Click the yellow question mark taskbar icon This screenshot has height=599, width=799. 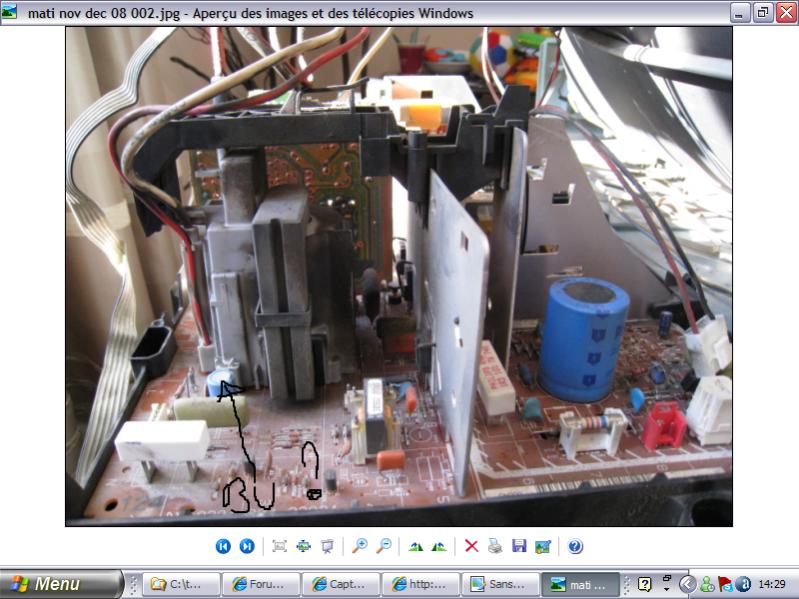(645, 584)
